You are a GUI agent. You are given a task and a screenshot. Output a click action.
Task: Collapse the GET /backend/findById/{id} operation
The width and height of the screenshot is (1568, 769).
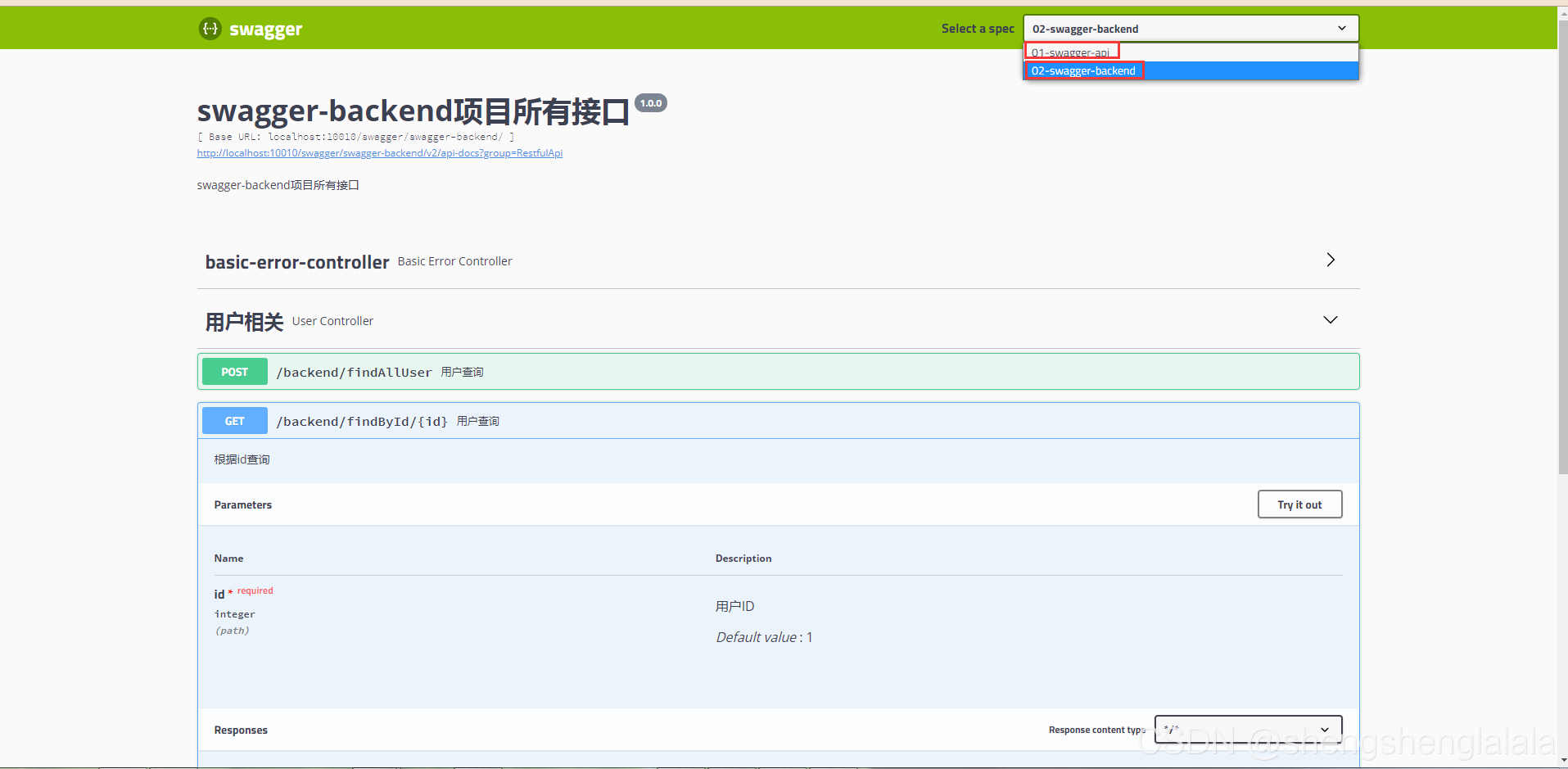[778, 421]
